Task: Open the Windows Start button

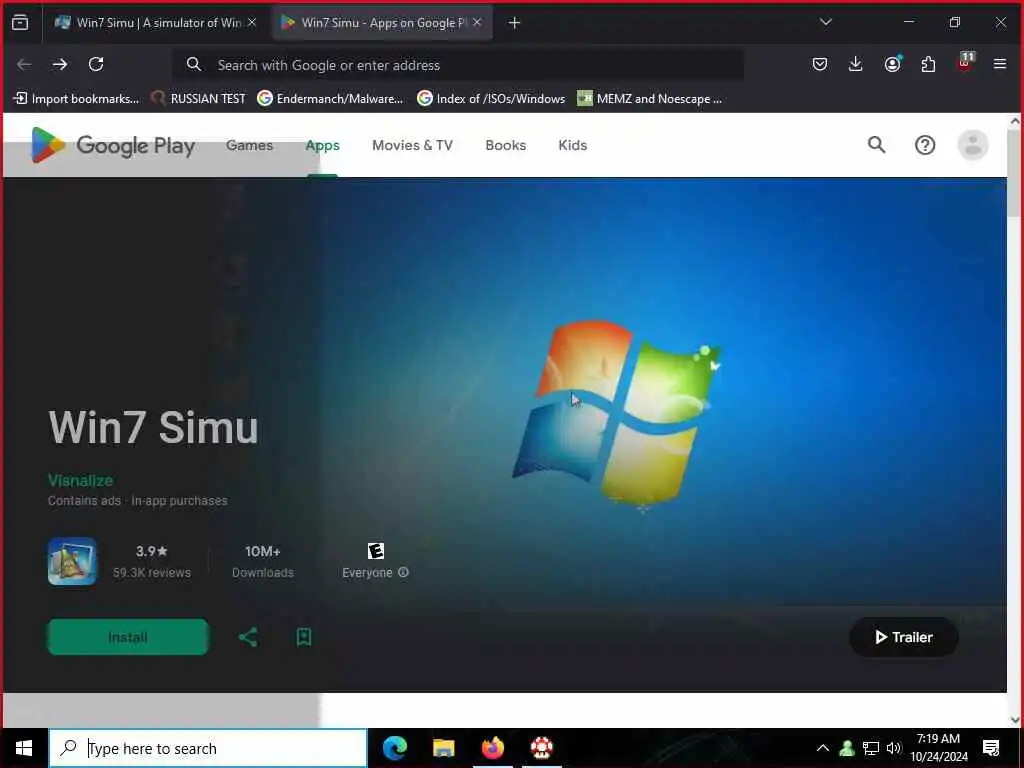Action: 24,748
